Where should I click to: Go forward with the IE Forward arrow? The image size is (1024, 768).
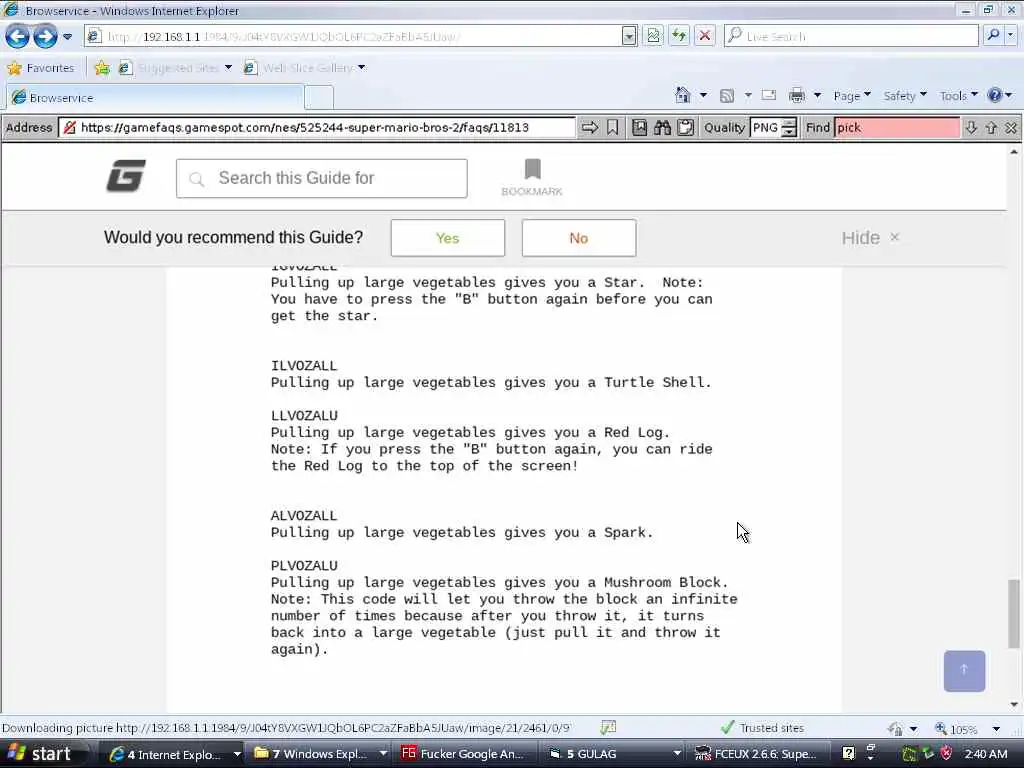point(45,36)
